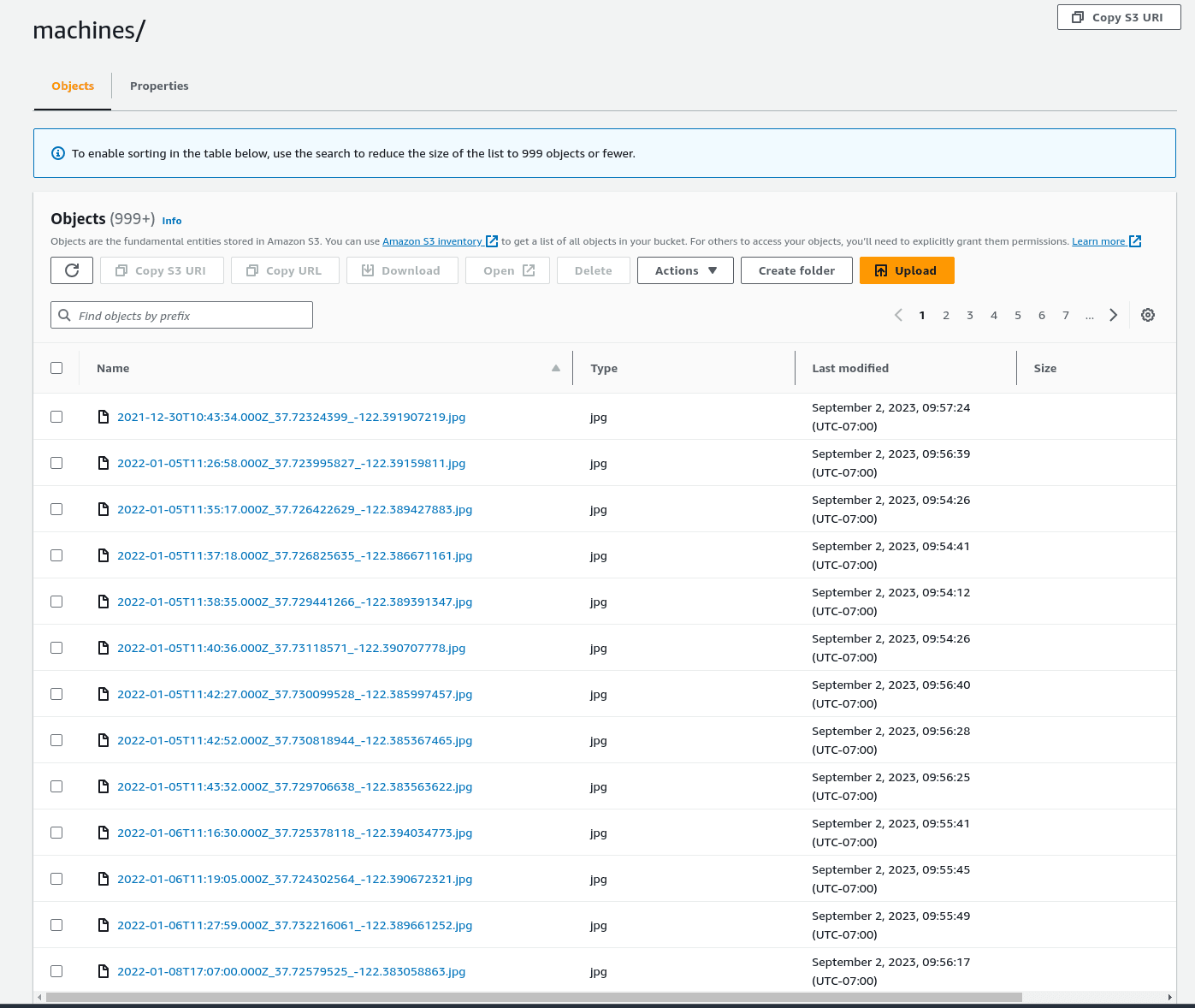Open the preferences gear icon
The width and height of the screenshot is (1195, 1008).
coord(1148,315)
